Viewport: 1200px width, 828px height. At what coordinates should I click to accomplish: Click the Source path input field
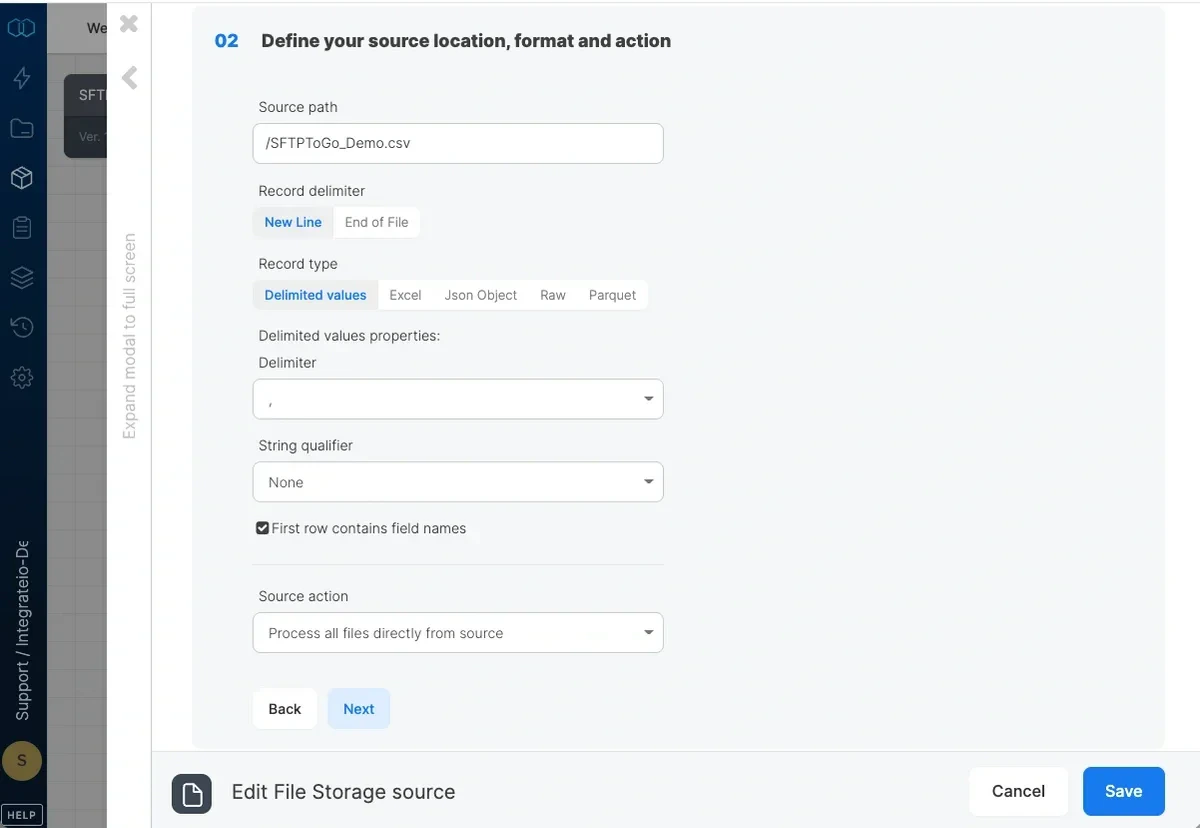[x=457, y=143]
